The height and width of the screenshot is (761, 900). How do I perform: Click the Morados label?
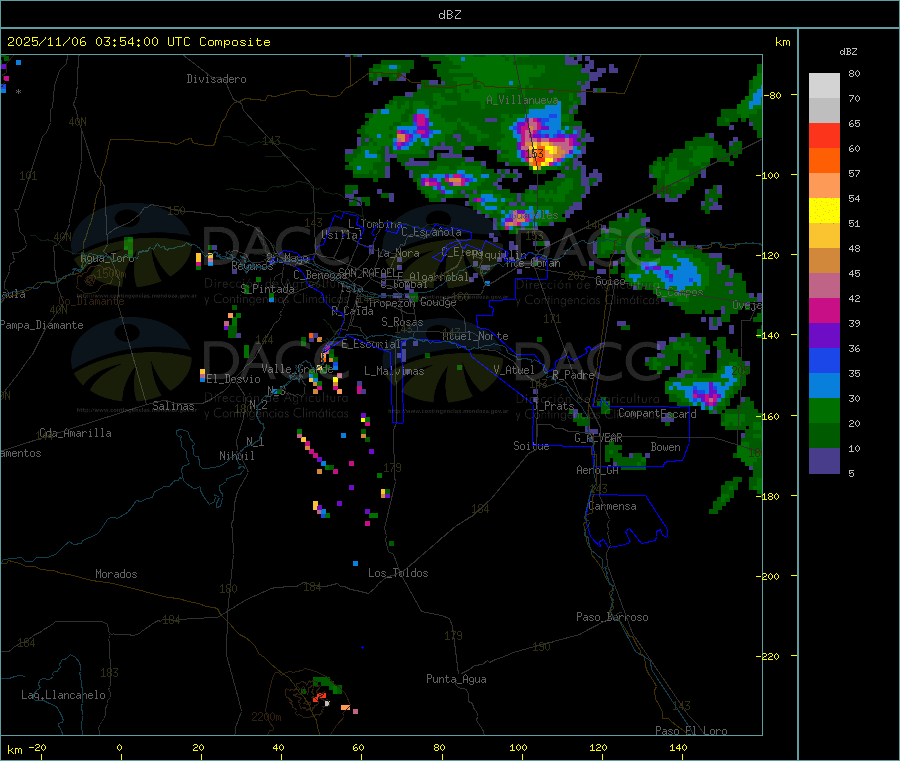click(x=116, y=574)
